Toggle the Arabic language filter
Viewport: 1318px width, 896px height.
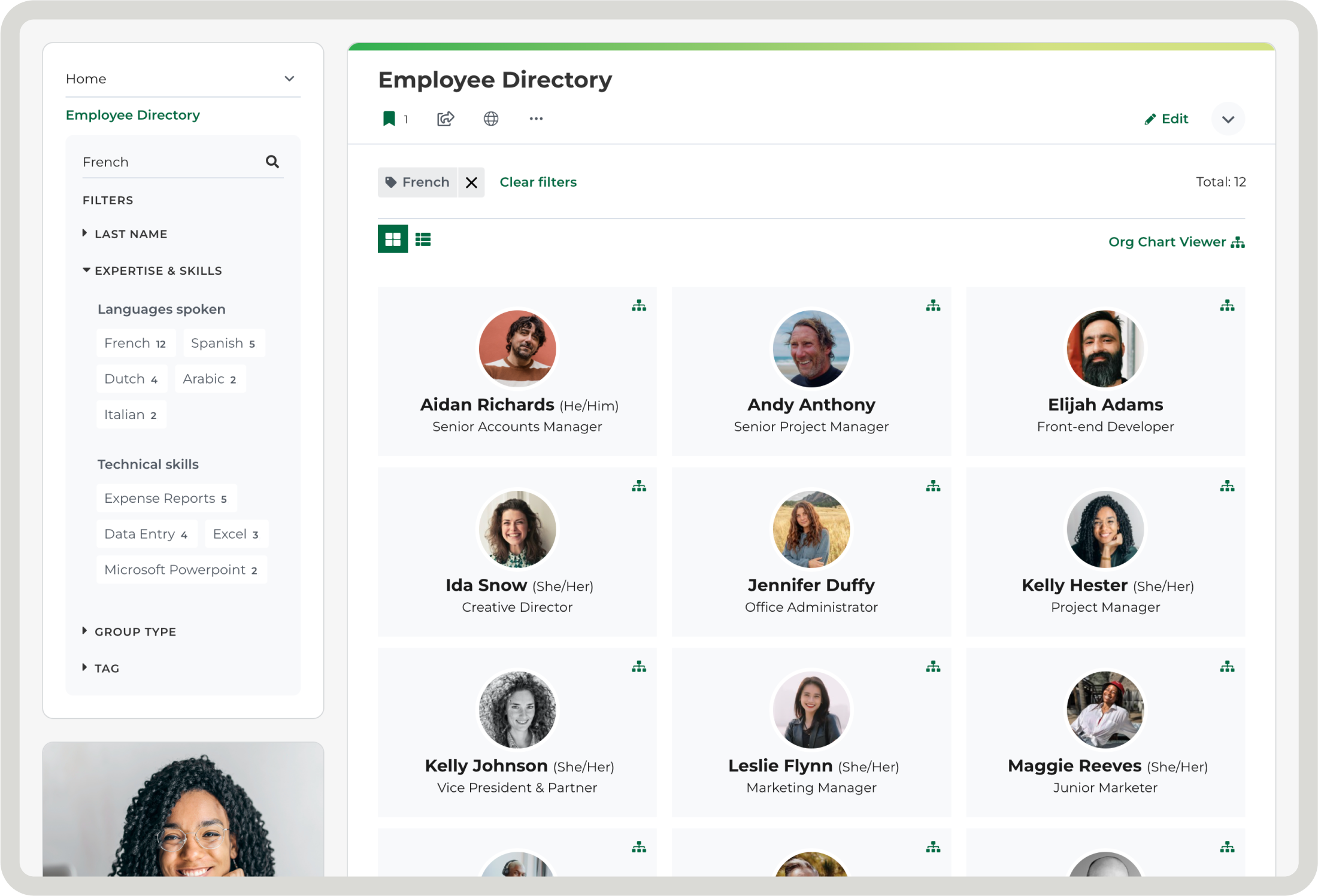210,379
